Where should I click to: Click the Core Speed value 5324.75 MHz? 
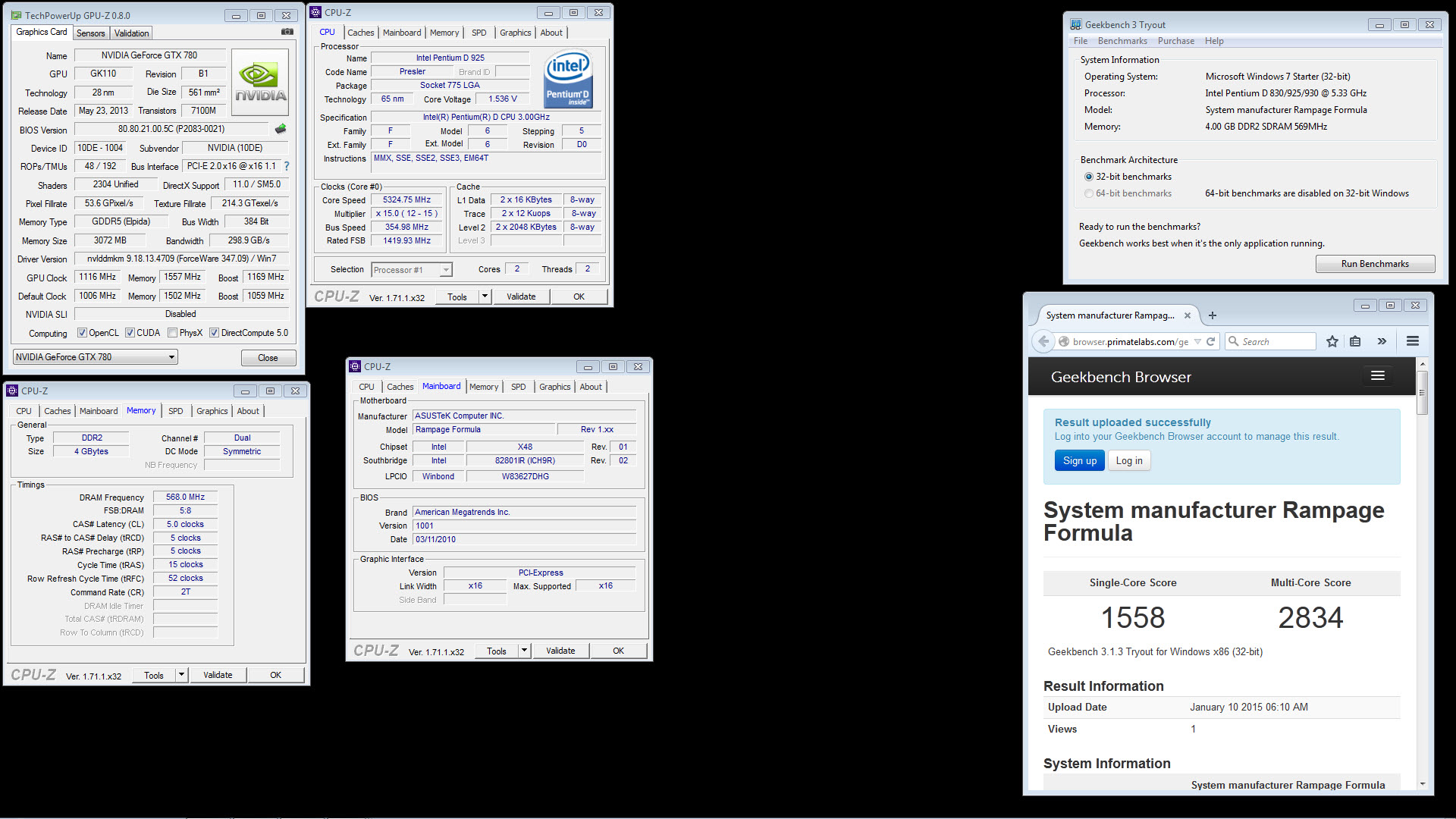point(407,200)
